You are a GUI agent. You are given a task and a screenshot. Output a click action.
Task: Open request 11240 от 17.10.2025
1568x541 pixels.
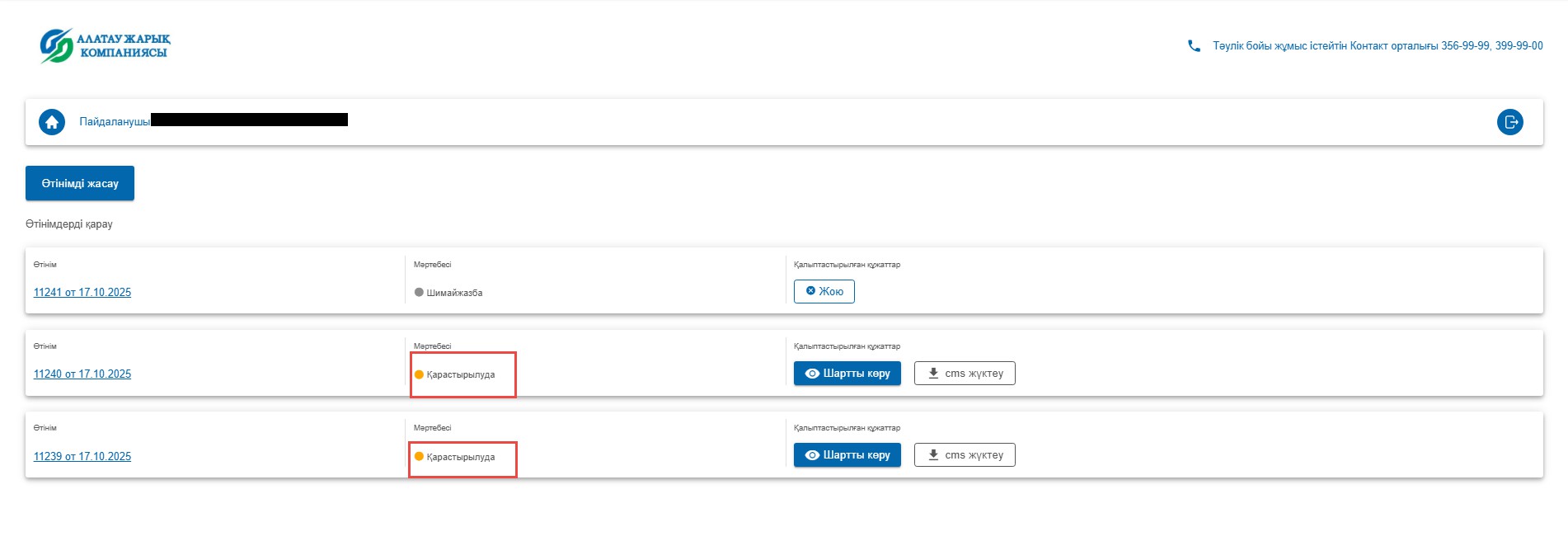click(x=82, y=374)
